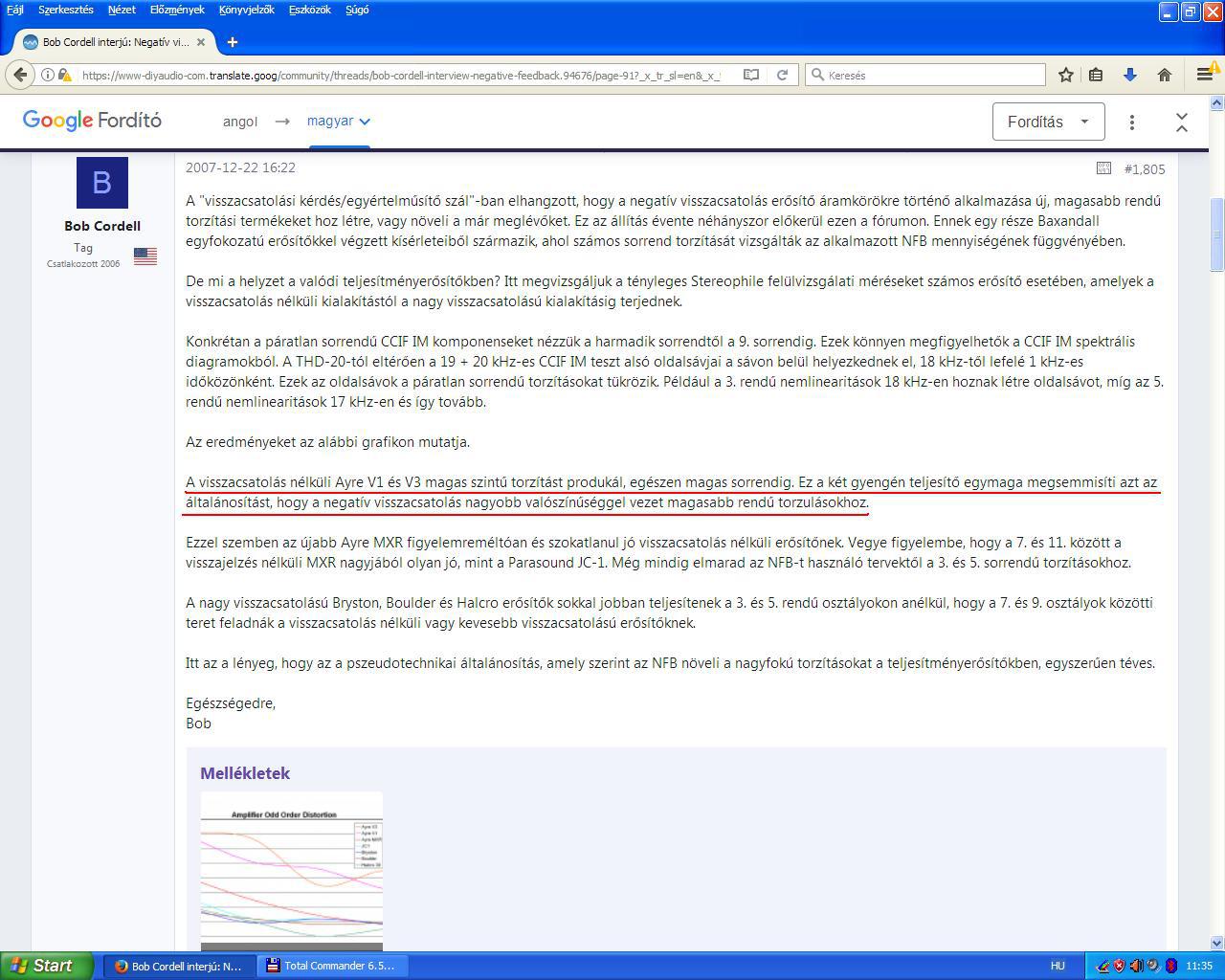Click the post date 2007-12-22 16:22
This screenshot has width=1225, height=980.
(x=240, y=167)
